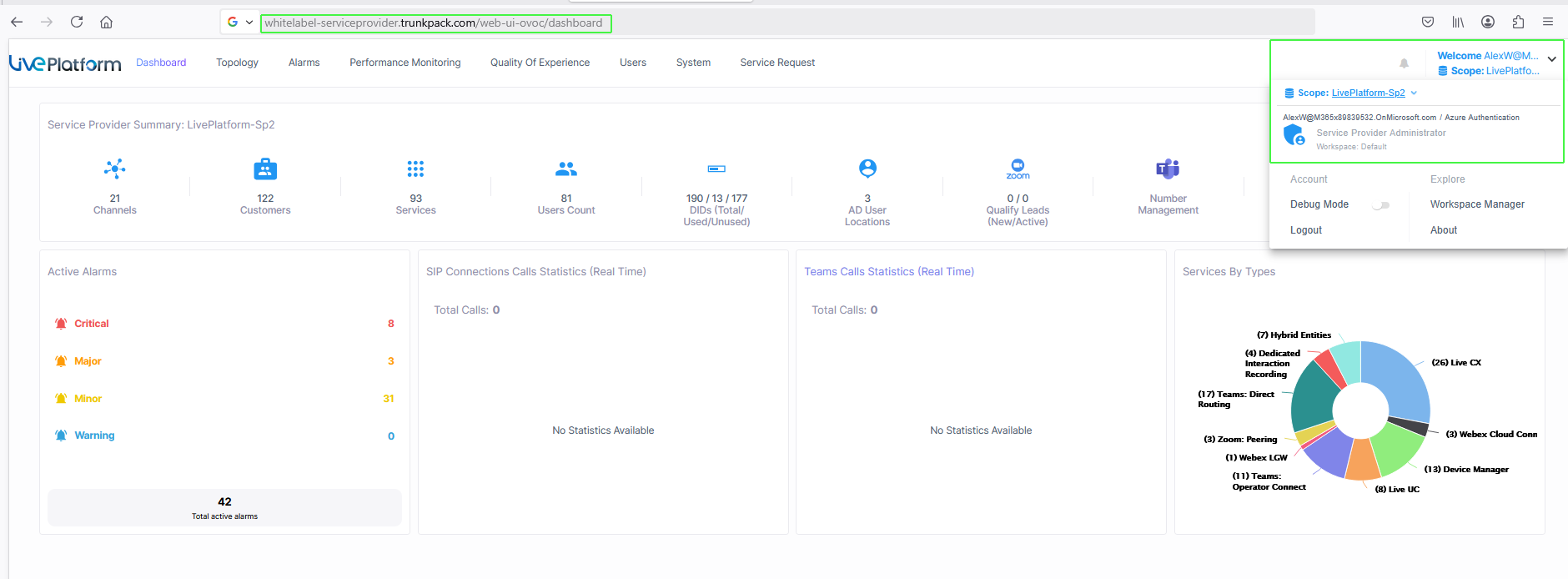1568x579 pixels.
Task: Open Teams Number Management icon
Action: pyautogui.click(x=1168, y=169)
